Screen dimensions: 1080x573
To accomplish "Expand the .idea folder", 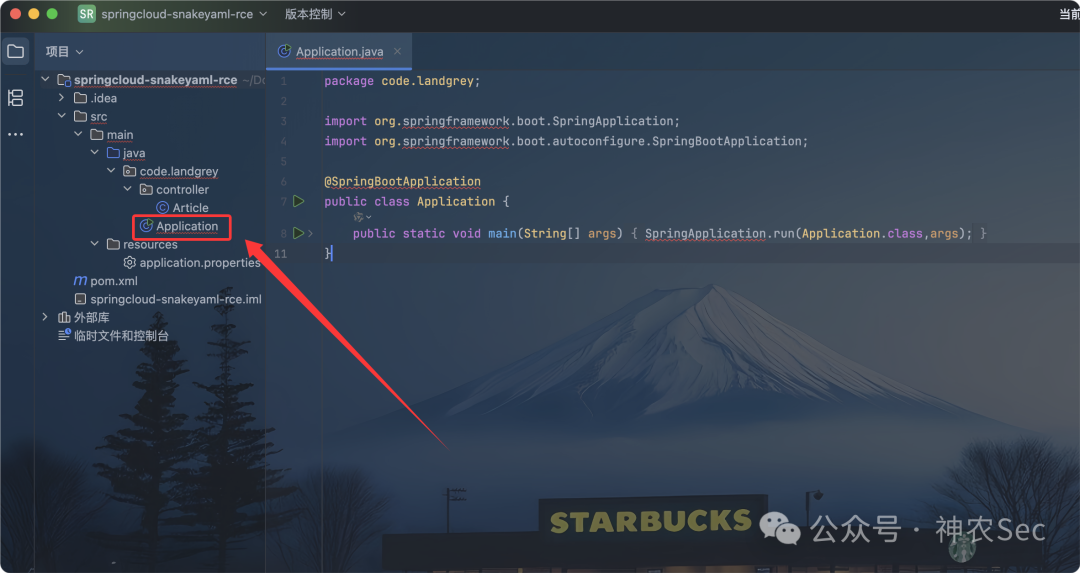I will pyautogui.click(x=62, y=98).
